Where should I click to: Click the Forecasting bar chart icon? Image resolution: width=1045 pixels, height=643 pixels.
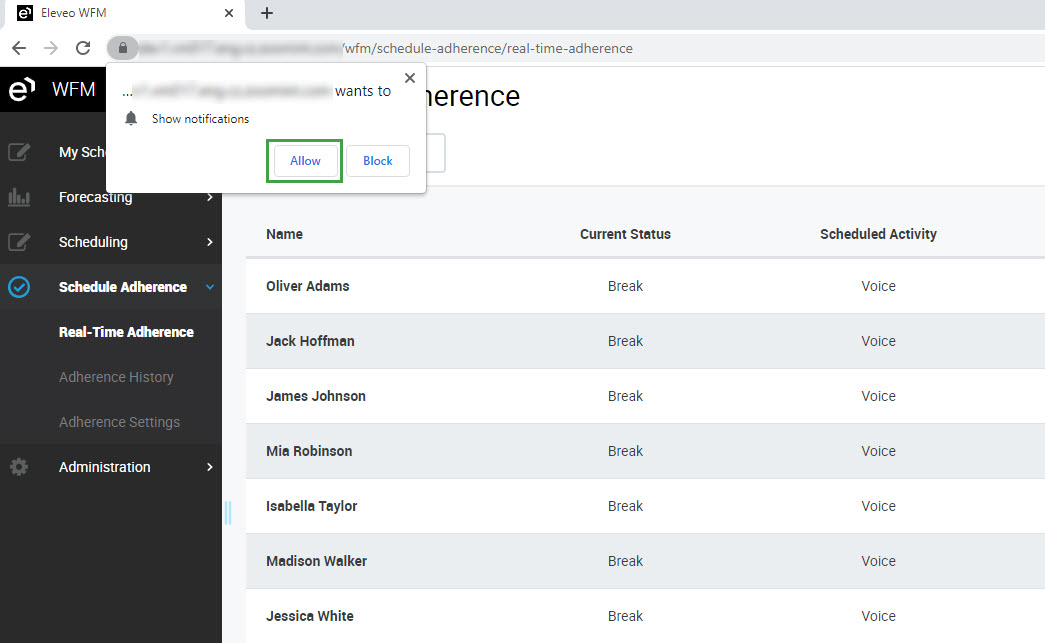19,197
